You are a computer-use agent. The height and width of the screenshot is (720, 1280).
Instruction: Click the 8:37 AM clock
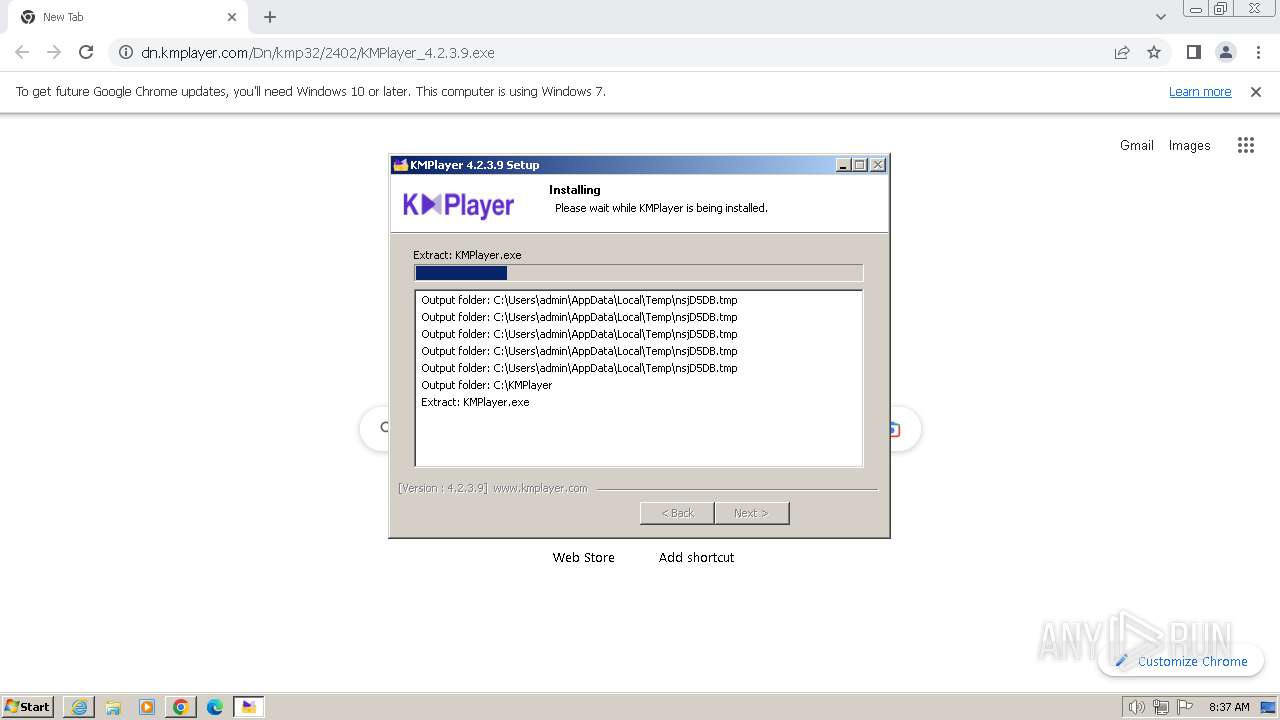coord(1229,707)
